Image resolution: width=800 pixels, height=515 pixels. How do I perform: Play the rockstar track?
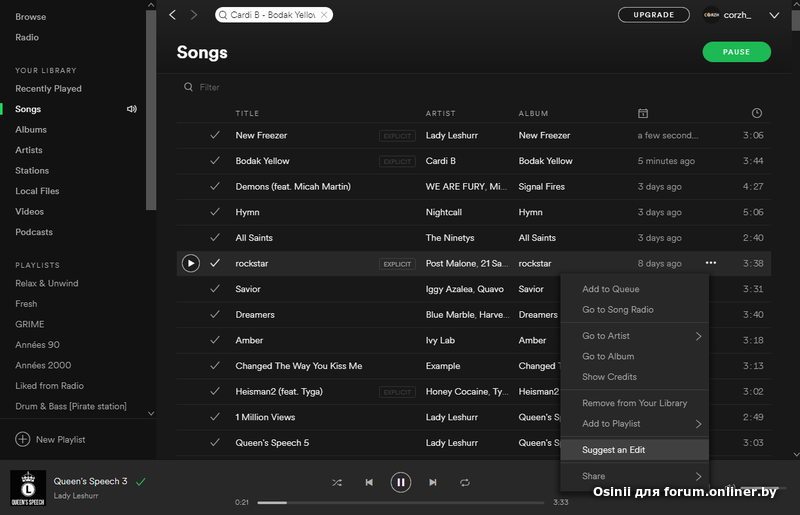[191, 263]
